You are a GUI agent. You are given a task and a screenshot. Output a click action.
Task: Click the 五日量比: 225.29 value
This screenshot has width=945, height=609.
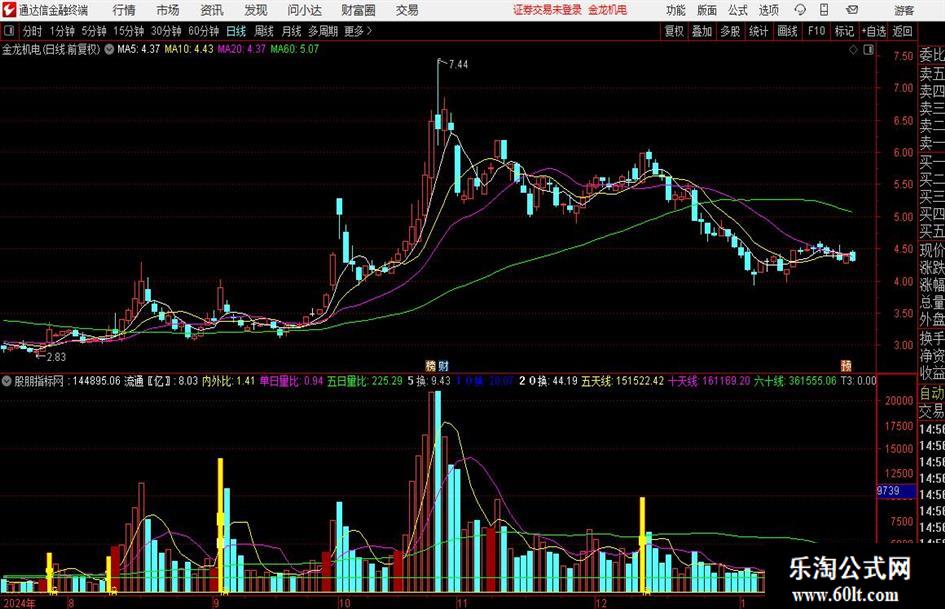click(364, 381)
